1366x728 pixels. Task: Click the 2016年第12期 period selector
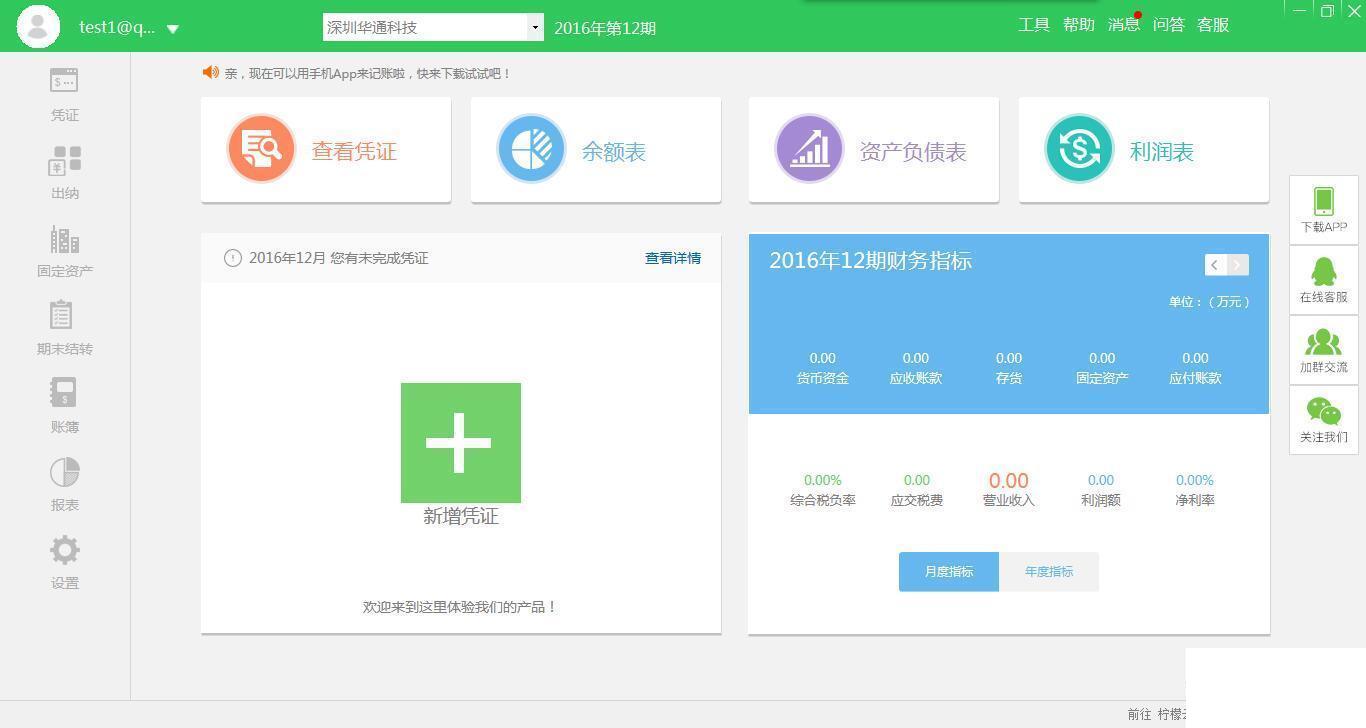(605, 28)
